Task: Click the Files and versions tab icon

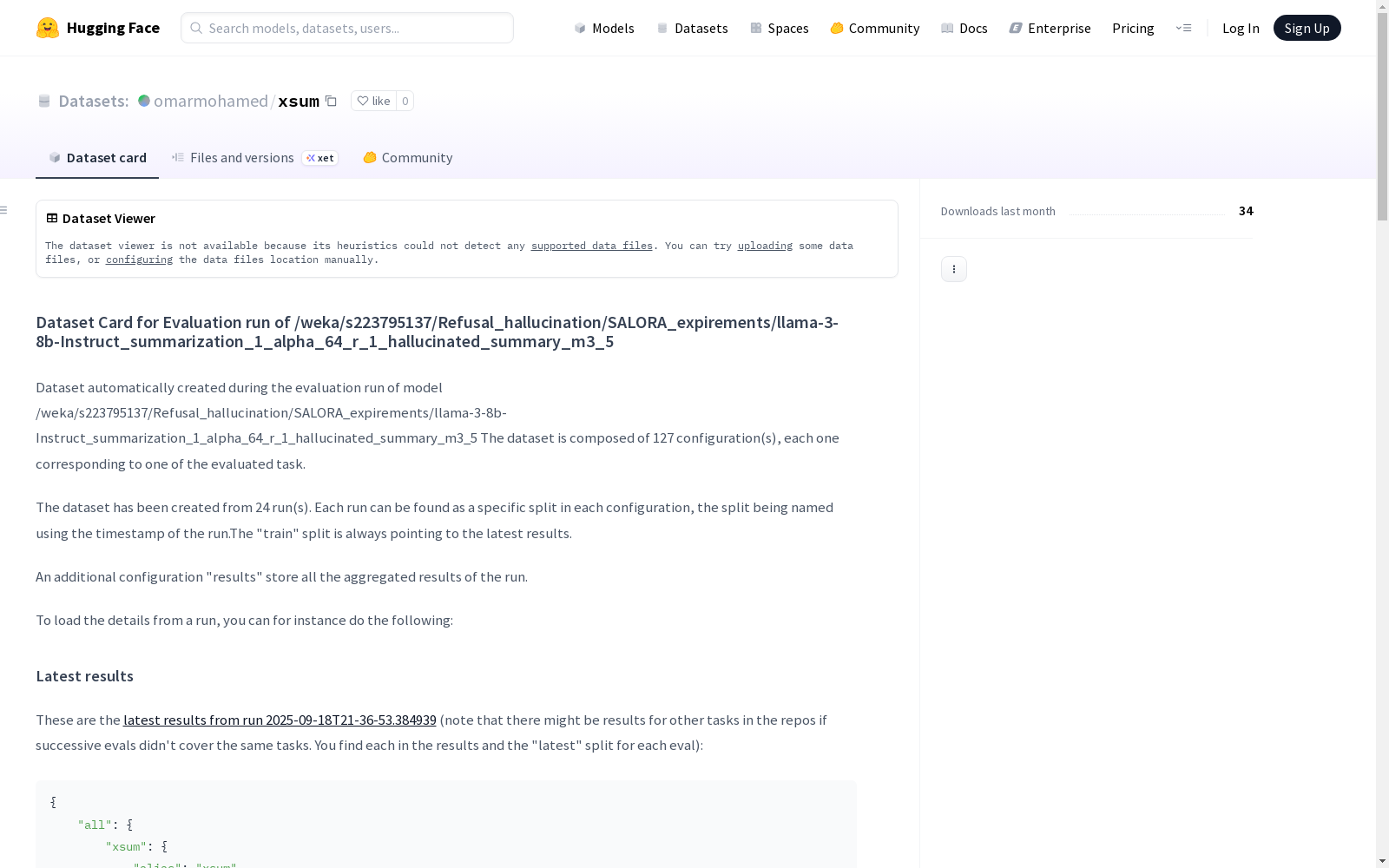Action: [x=178, y=157]
